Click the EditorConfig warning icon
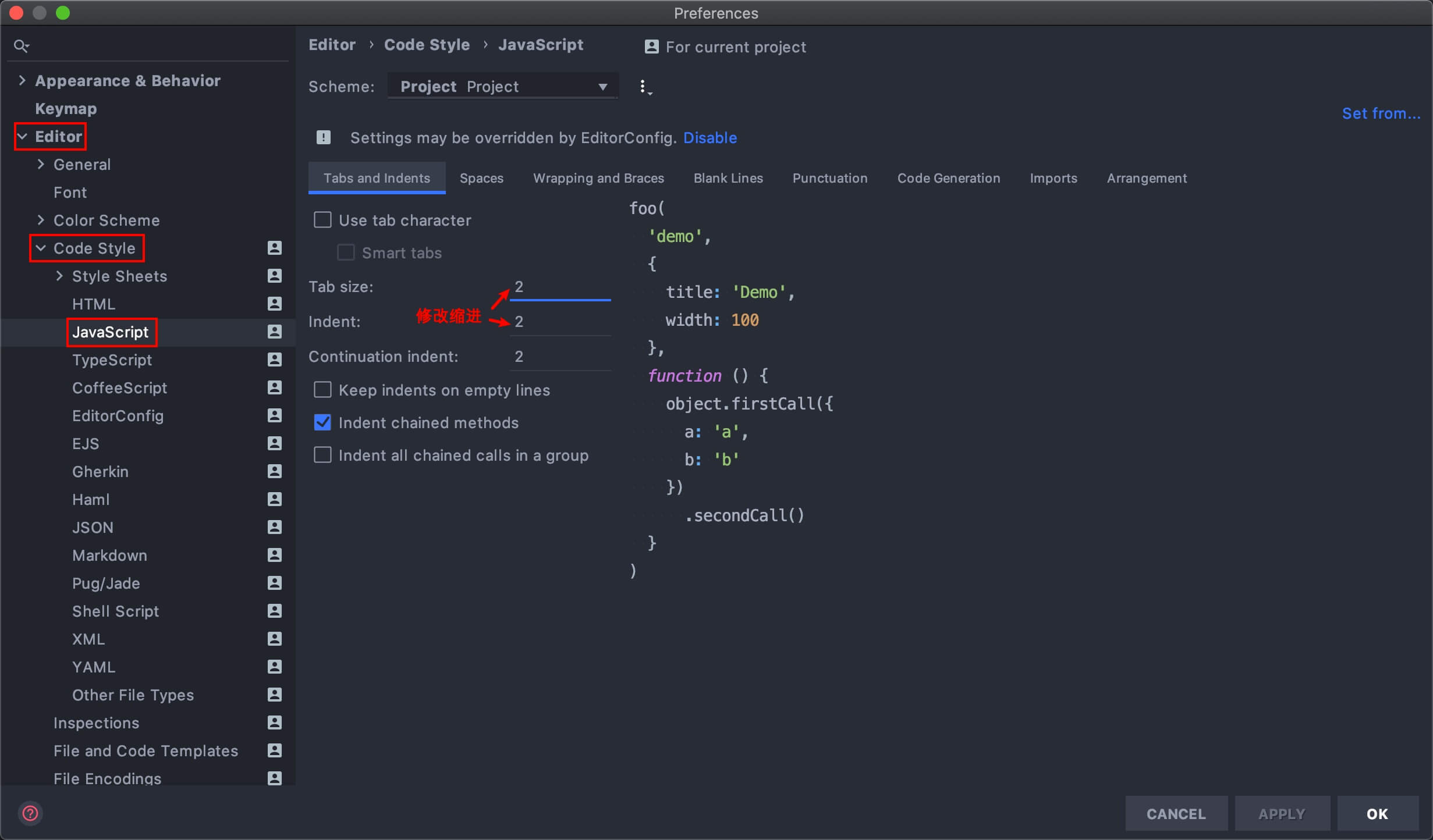This screenshot has height=840, width=1433. tap(324, 137)
